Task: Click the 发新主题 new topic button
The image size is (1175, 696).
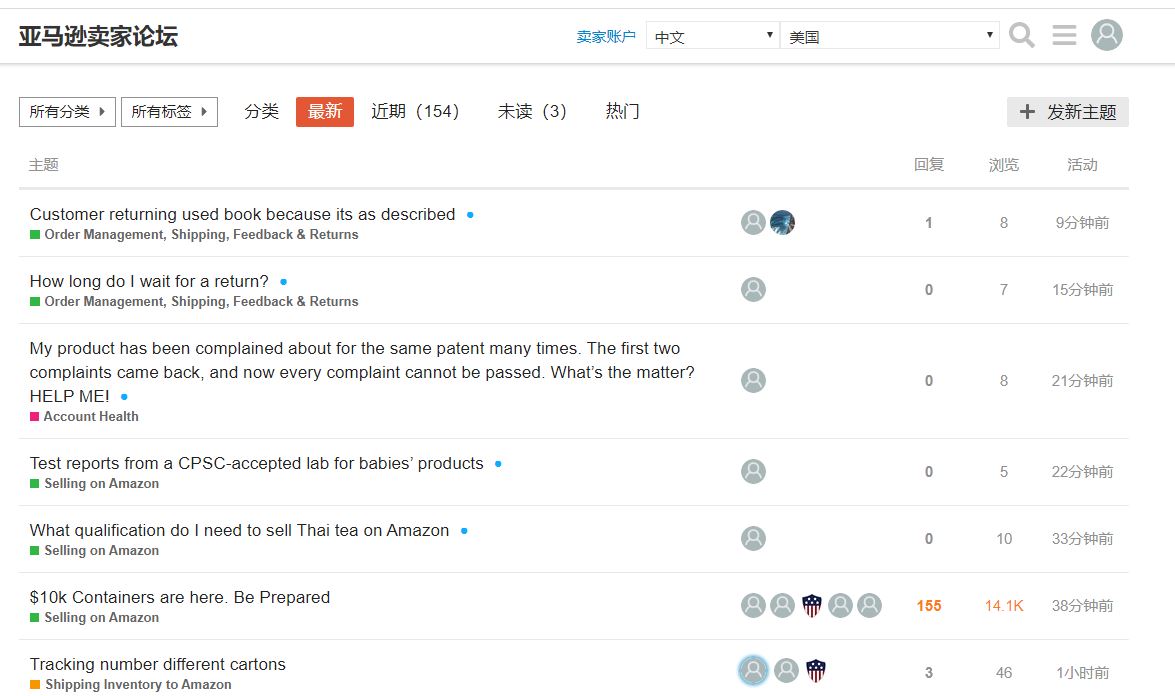Action: [x=1067, y=112]
